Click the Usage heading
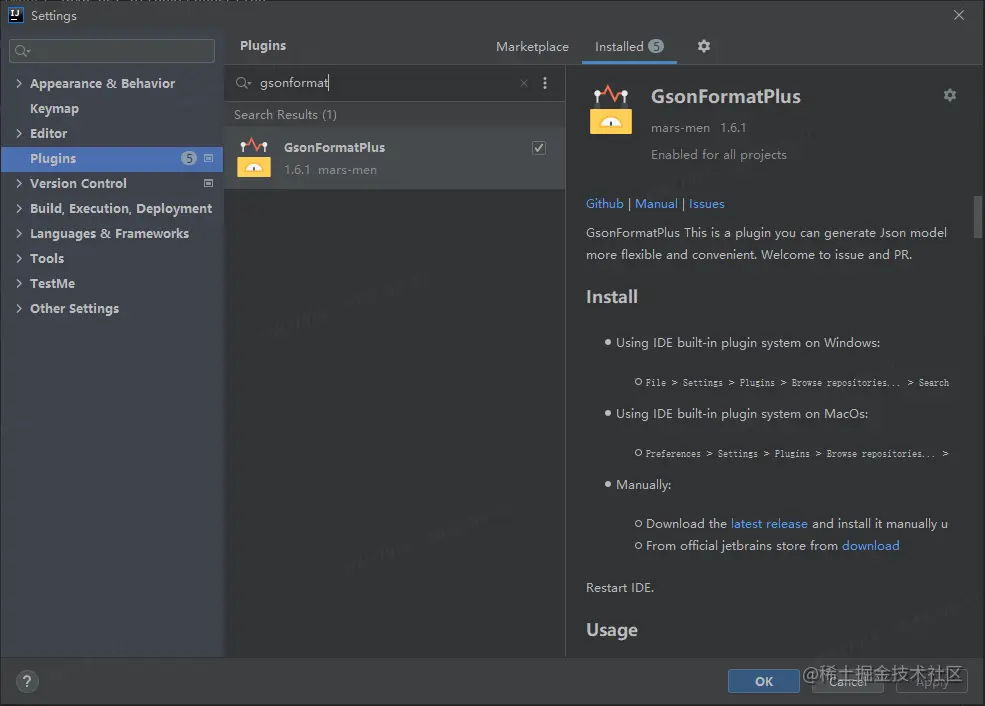 point(612,630)
